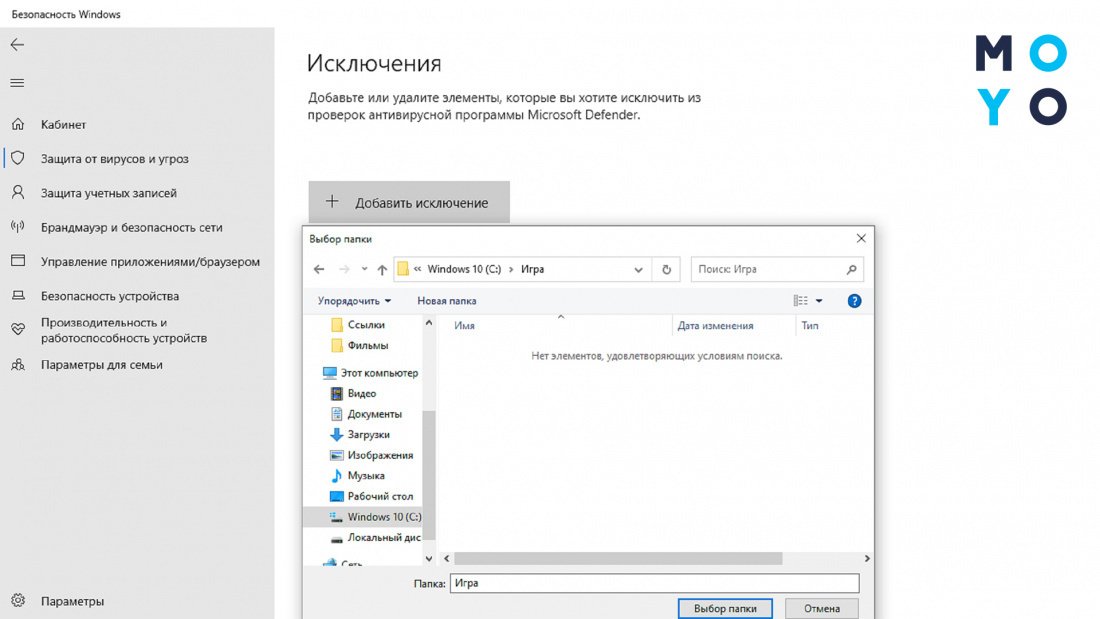Open recent locations dropdown arrow
Image resolution: width=1100 pixels, height=619 pixels.
(364, 269)
